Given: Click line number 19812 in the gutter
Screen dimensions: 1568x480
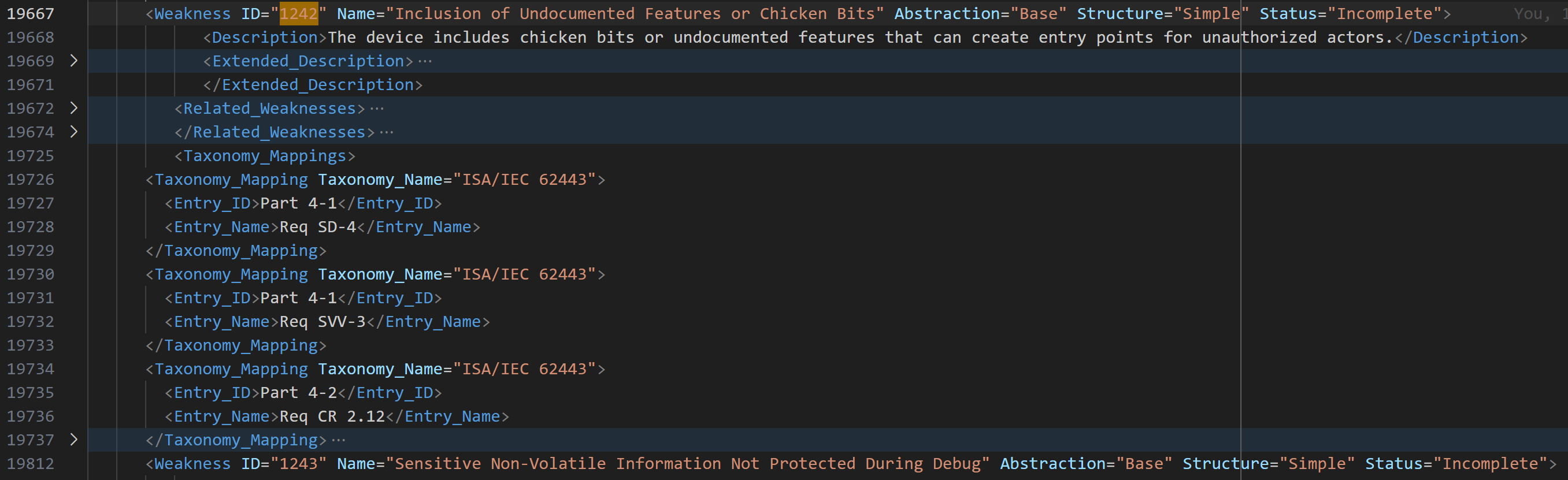Looking at the screenshot, I should pos(31,464).
